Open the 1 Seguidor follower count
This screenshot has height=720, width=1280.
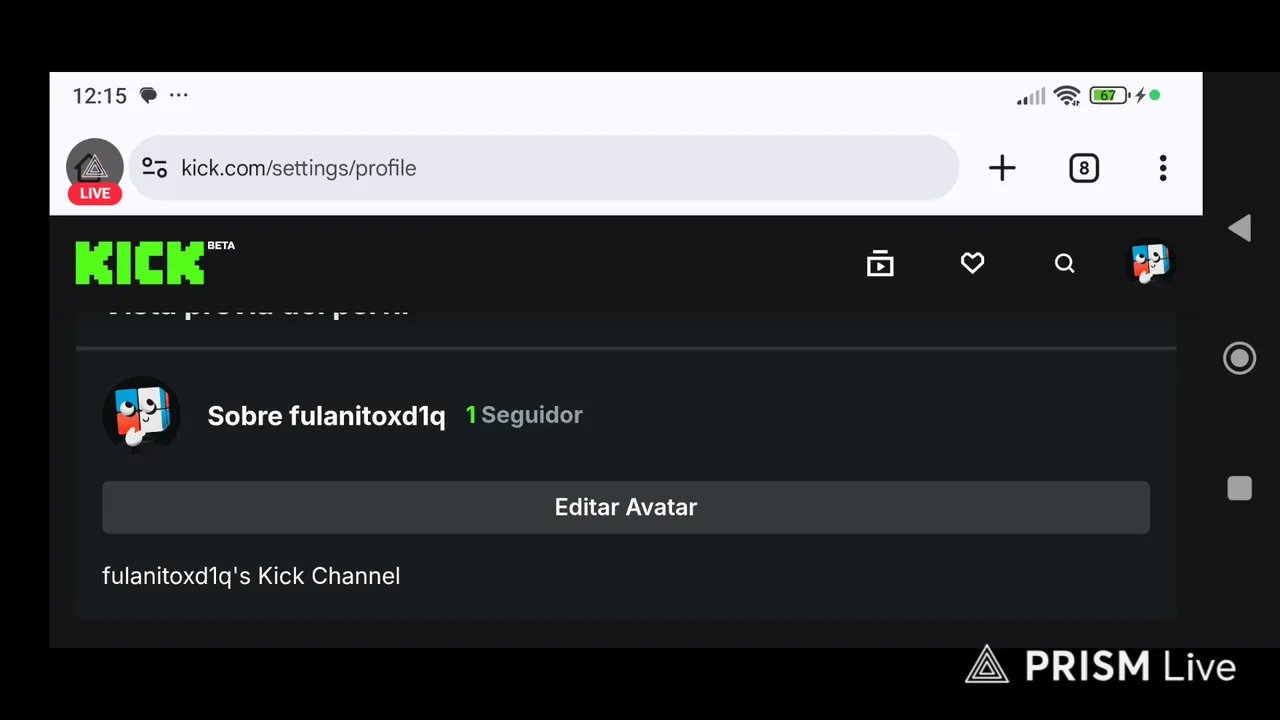[x=524, y=415]
